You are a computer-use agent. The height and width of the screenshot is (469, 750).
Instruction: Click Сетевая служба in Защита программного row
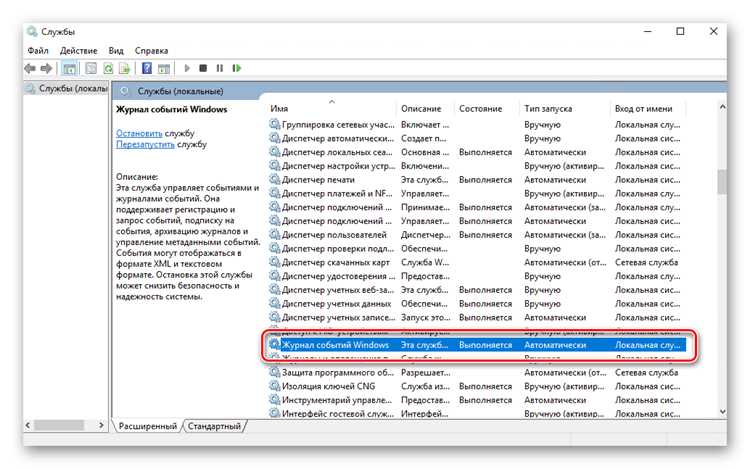click(646, 372)
